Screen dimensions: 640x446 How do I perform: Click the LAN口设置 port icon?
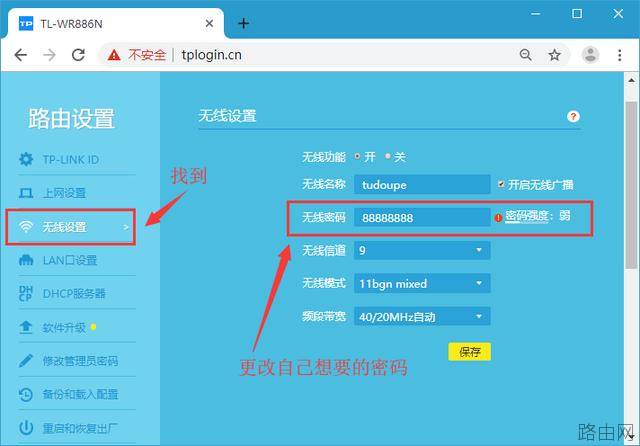tap(26, 260)
